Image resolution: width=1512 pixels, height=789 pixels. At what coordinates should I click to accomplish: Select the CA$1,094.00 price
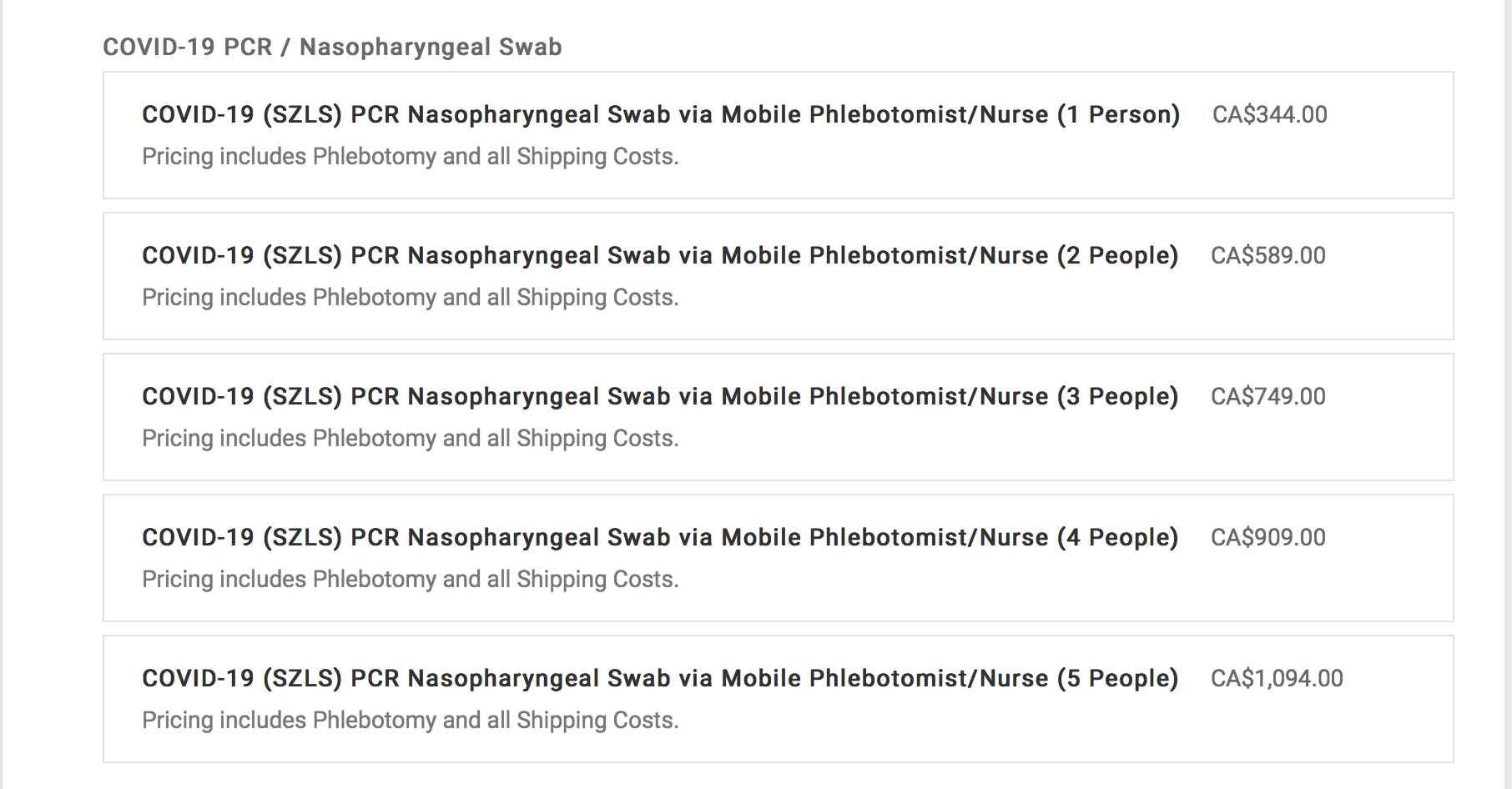pyautogui.click(x=1277, y=678)
